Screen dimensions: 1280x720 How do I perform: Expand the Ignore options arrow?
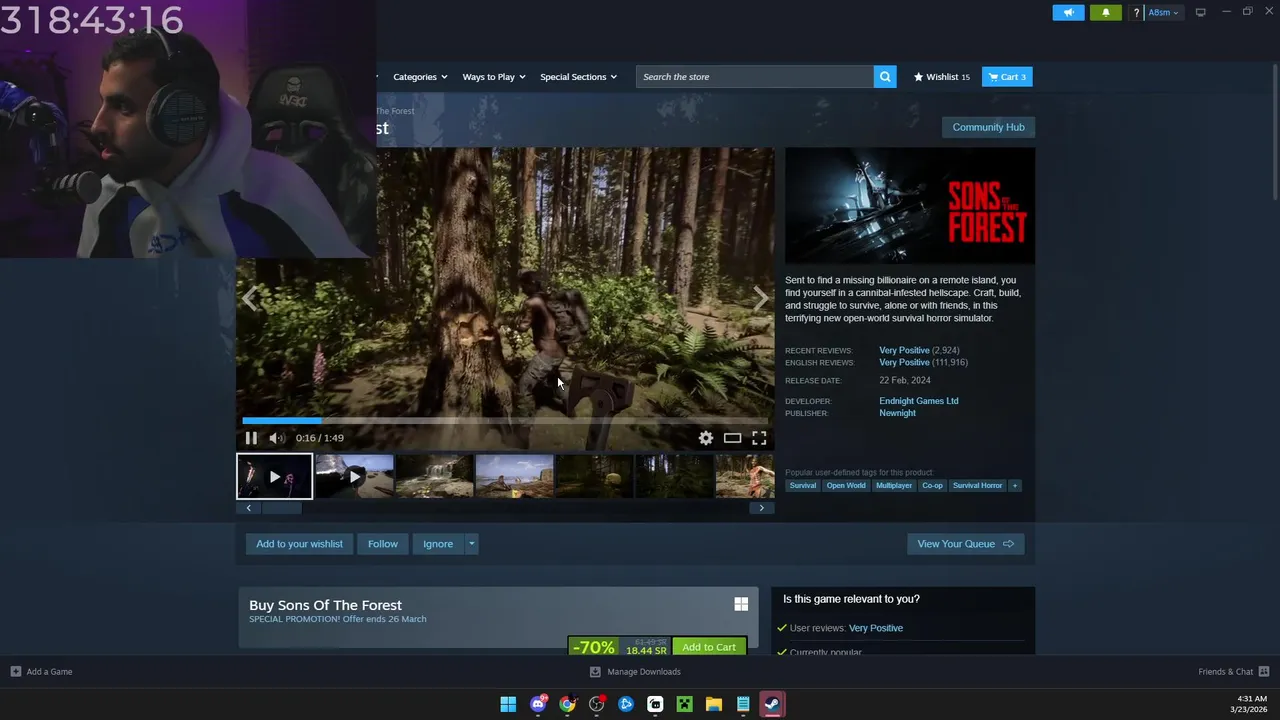click(471, 544)
